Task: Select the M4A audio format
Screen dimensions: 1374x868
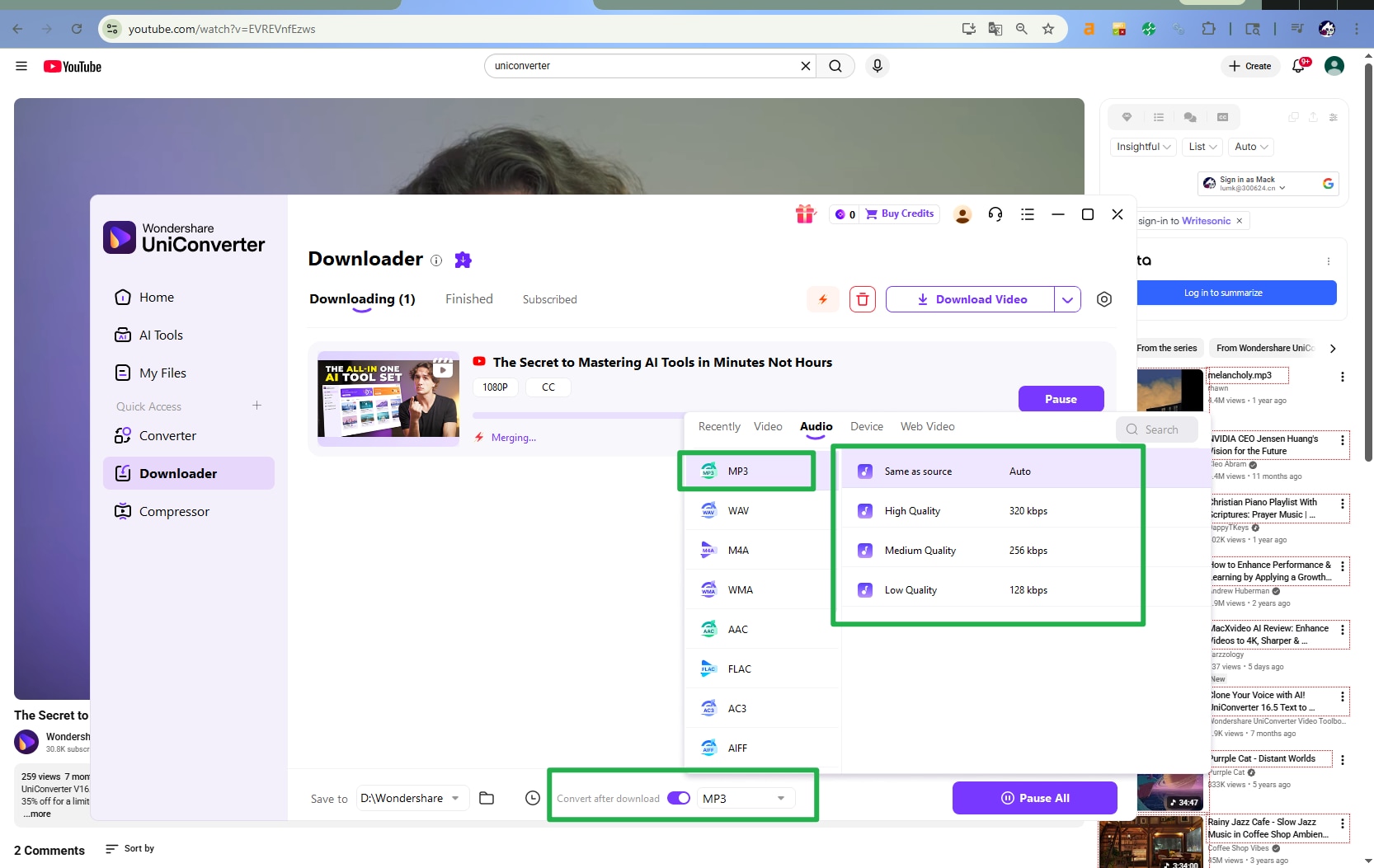Action: [x=762, y=551]
